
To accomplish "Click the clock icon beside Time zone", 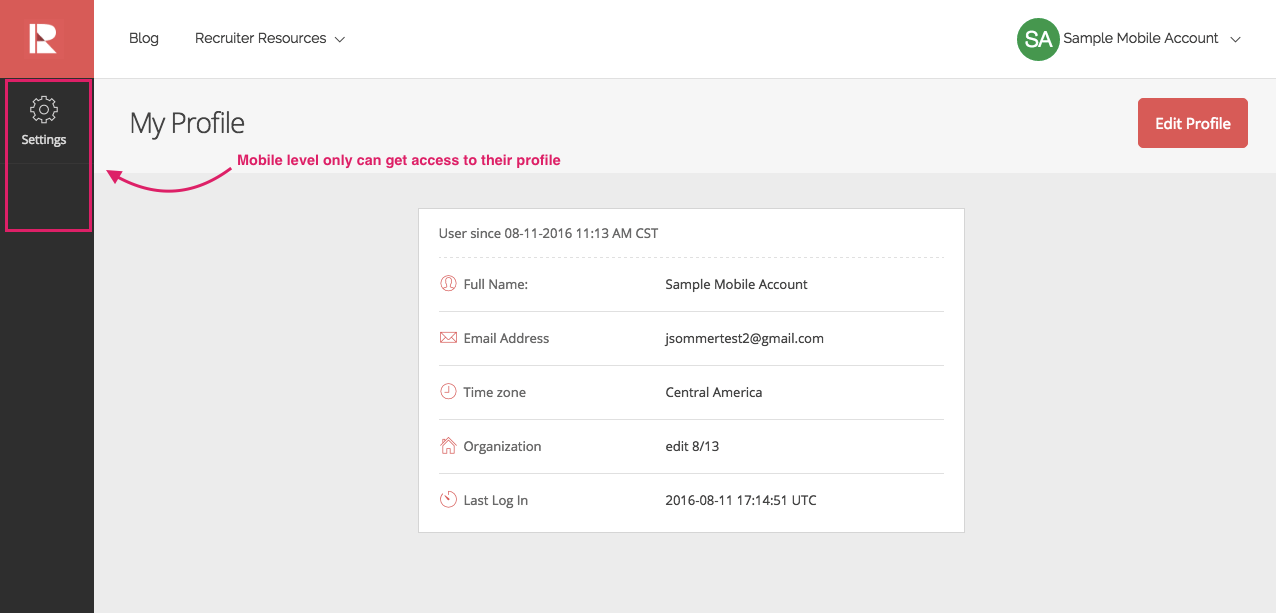I will click(x=448, y=392).
